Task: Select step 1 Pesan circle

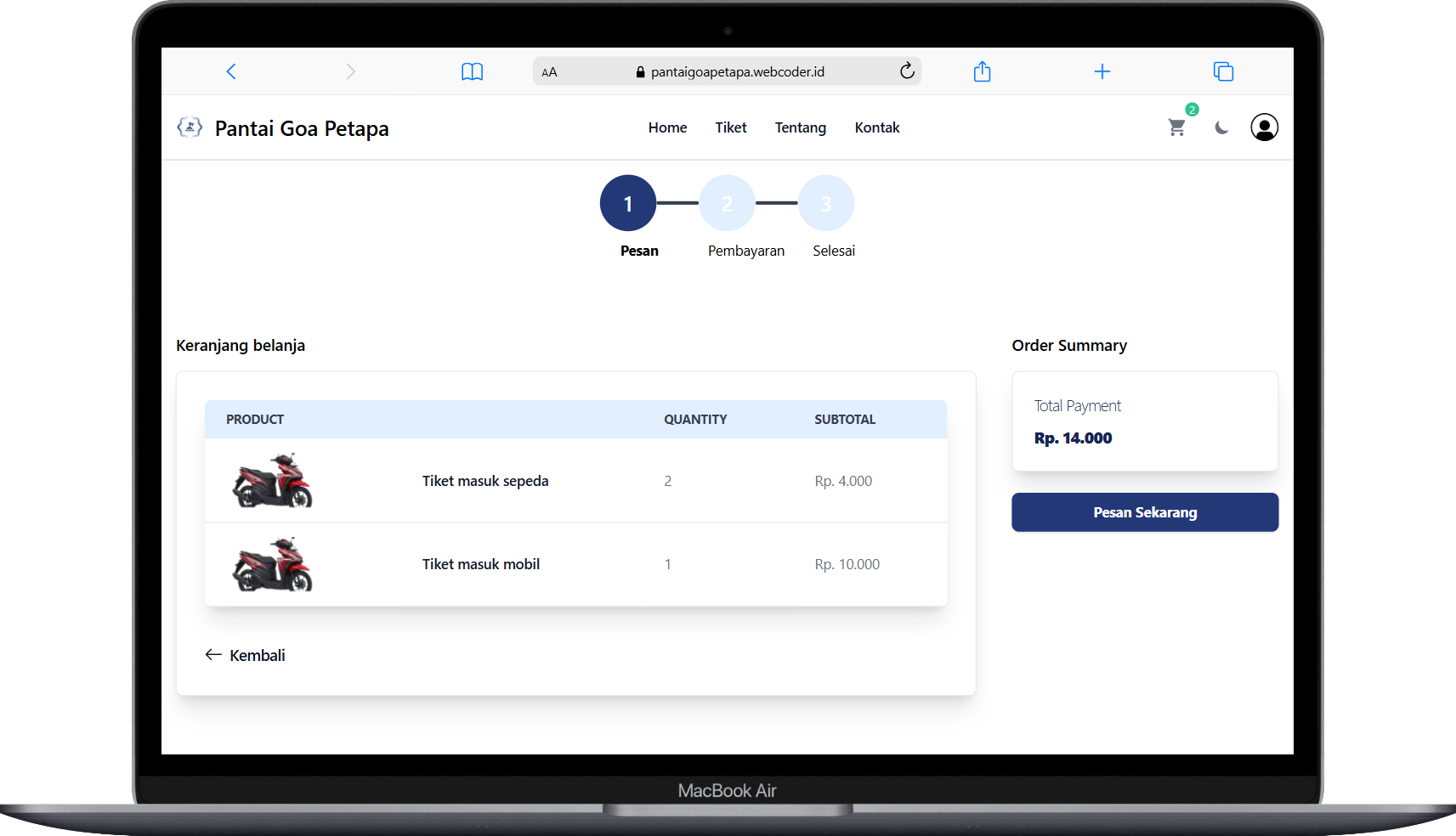Action: 628,203
